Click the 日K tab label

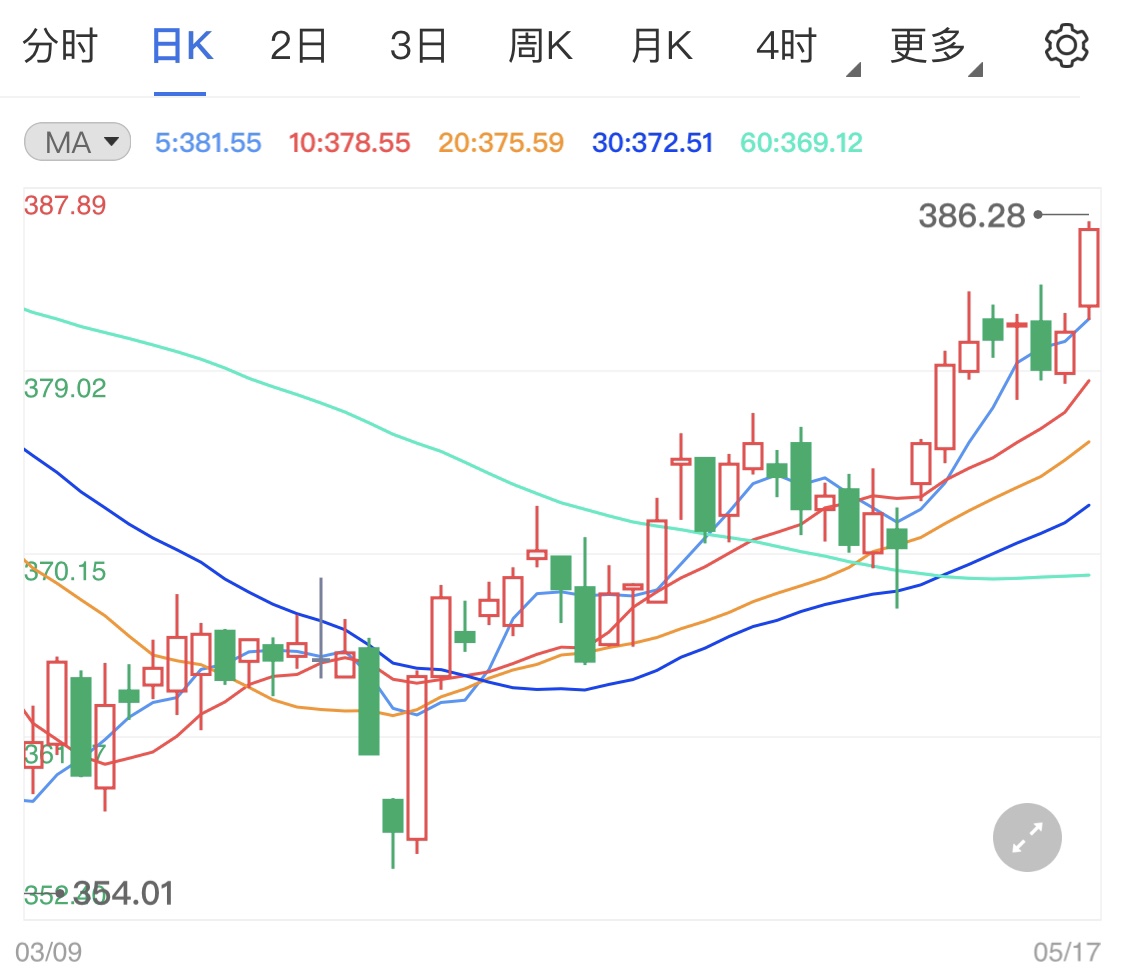tap(180, 44)
